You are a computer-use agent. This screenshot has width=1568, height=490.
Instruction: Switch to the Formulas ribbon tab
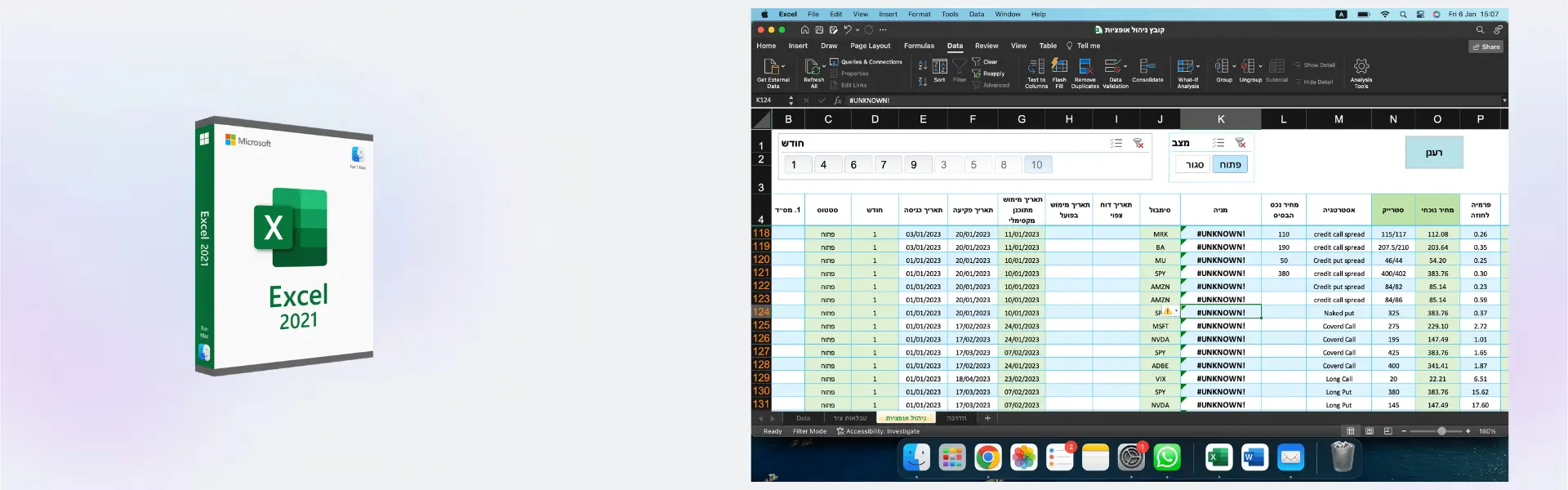[919, 46]
